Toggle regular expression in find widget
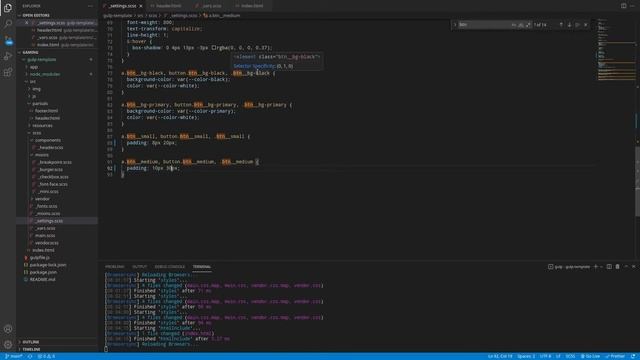The height and width of the screenshot is (360, 640). coord(528,24)
